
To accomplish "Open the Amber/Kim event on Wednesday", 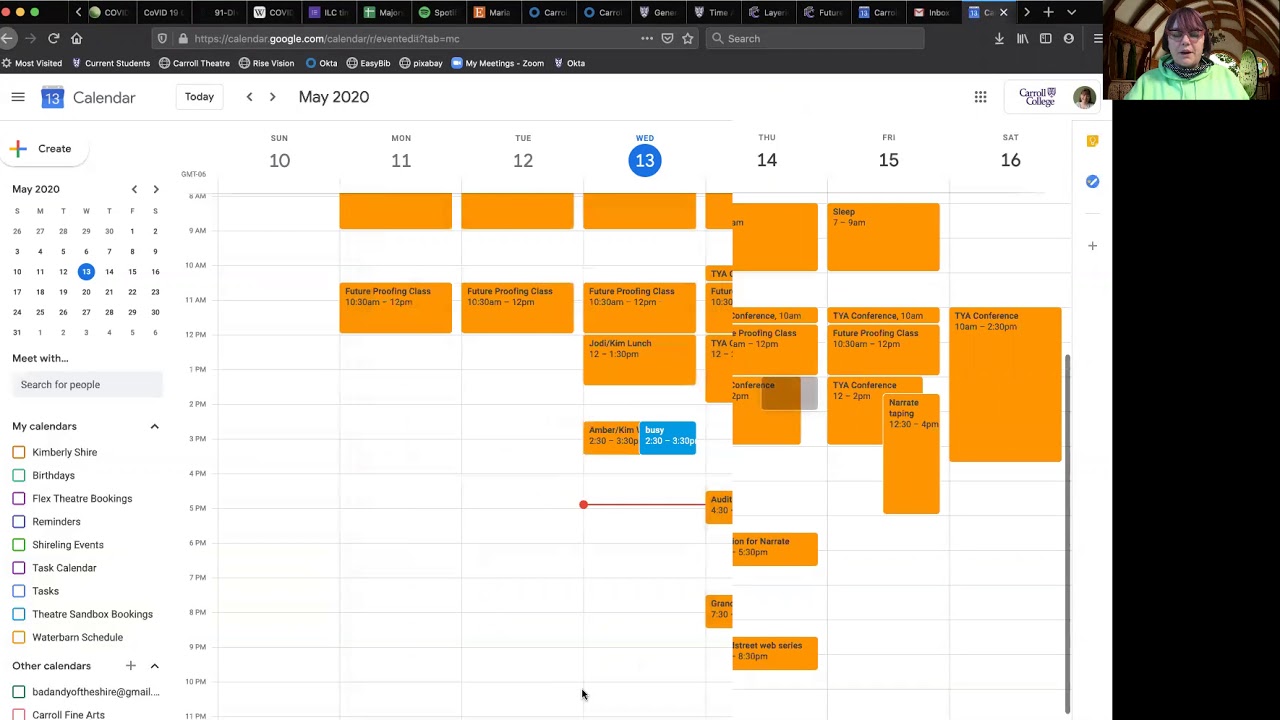I will pos(611,438).
